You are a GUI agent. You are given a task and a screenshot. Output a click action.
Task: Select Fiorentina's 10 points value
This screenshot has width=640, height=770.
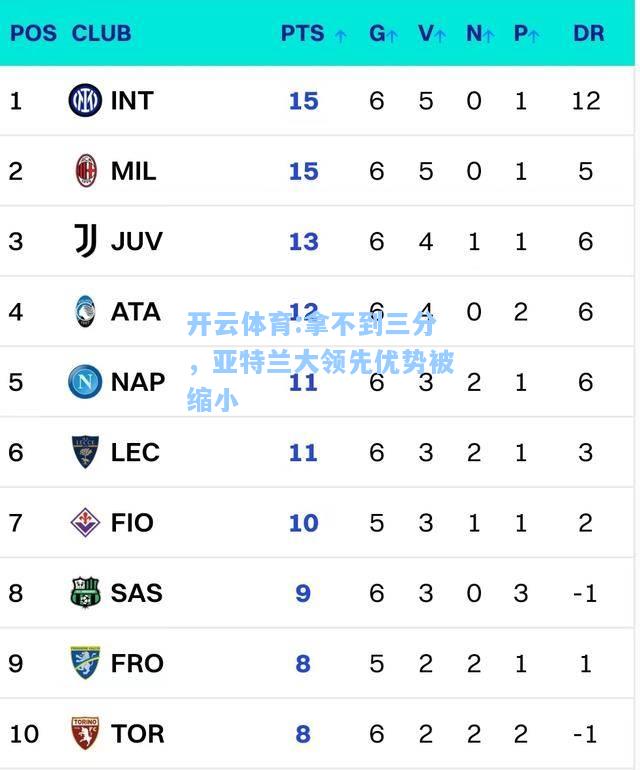[x=304, y=523]
